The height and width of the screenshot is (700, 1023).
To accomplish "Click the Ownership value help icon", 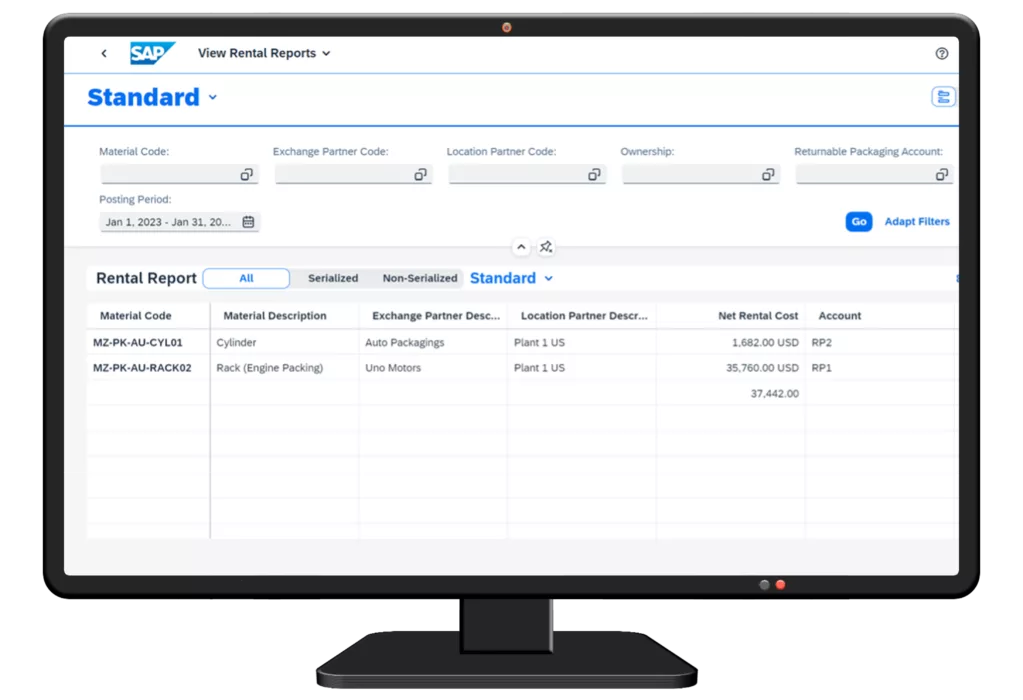I will click(768, 175).
